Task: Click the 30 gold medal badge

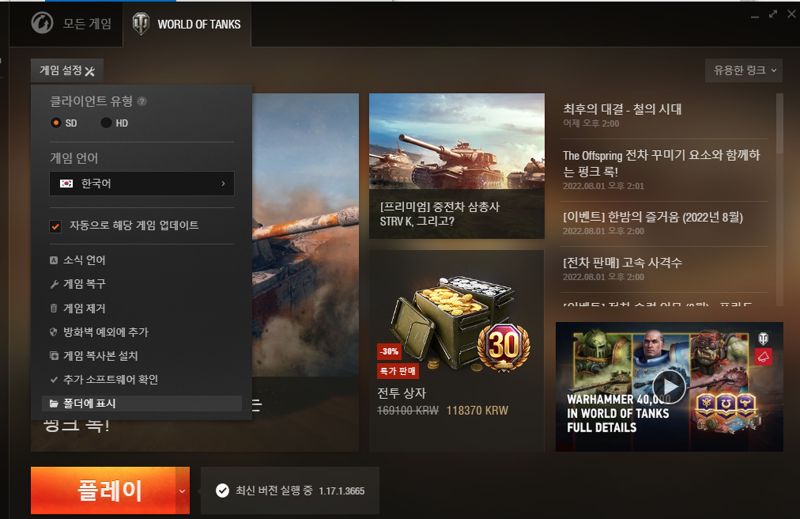Action: [x=504, y=347]
